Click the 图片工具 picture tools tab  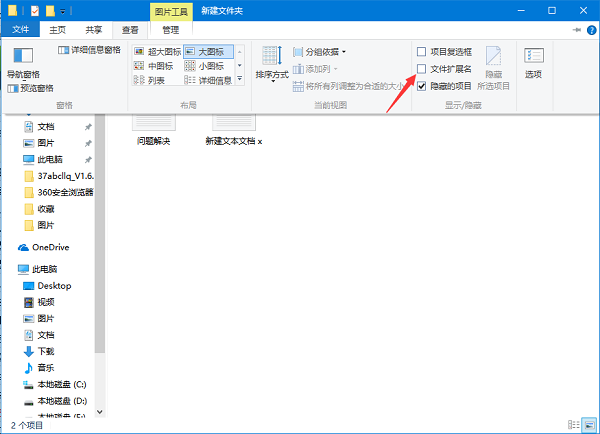171,12
